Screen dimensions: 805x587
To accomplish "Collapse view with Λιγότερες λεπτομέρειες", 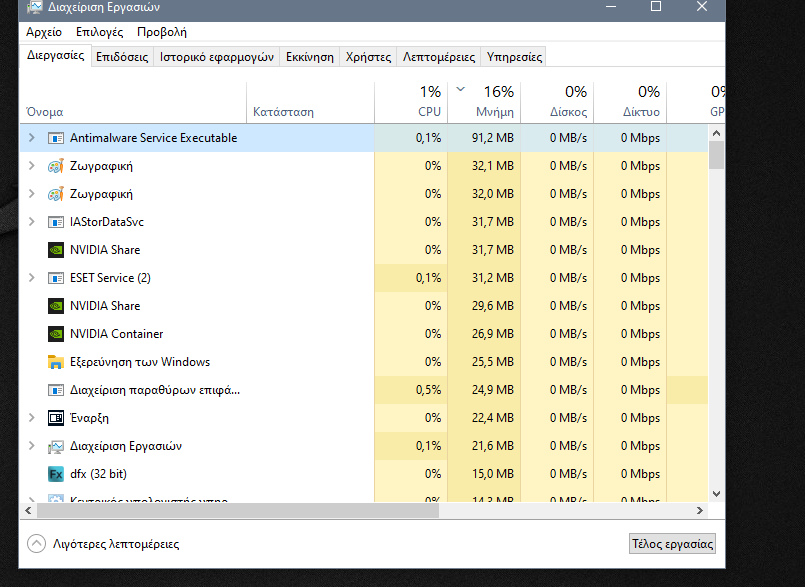I will pyautogui.click(x=105, y=544).
